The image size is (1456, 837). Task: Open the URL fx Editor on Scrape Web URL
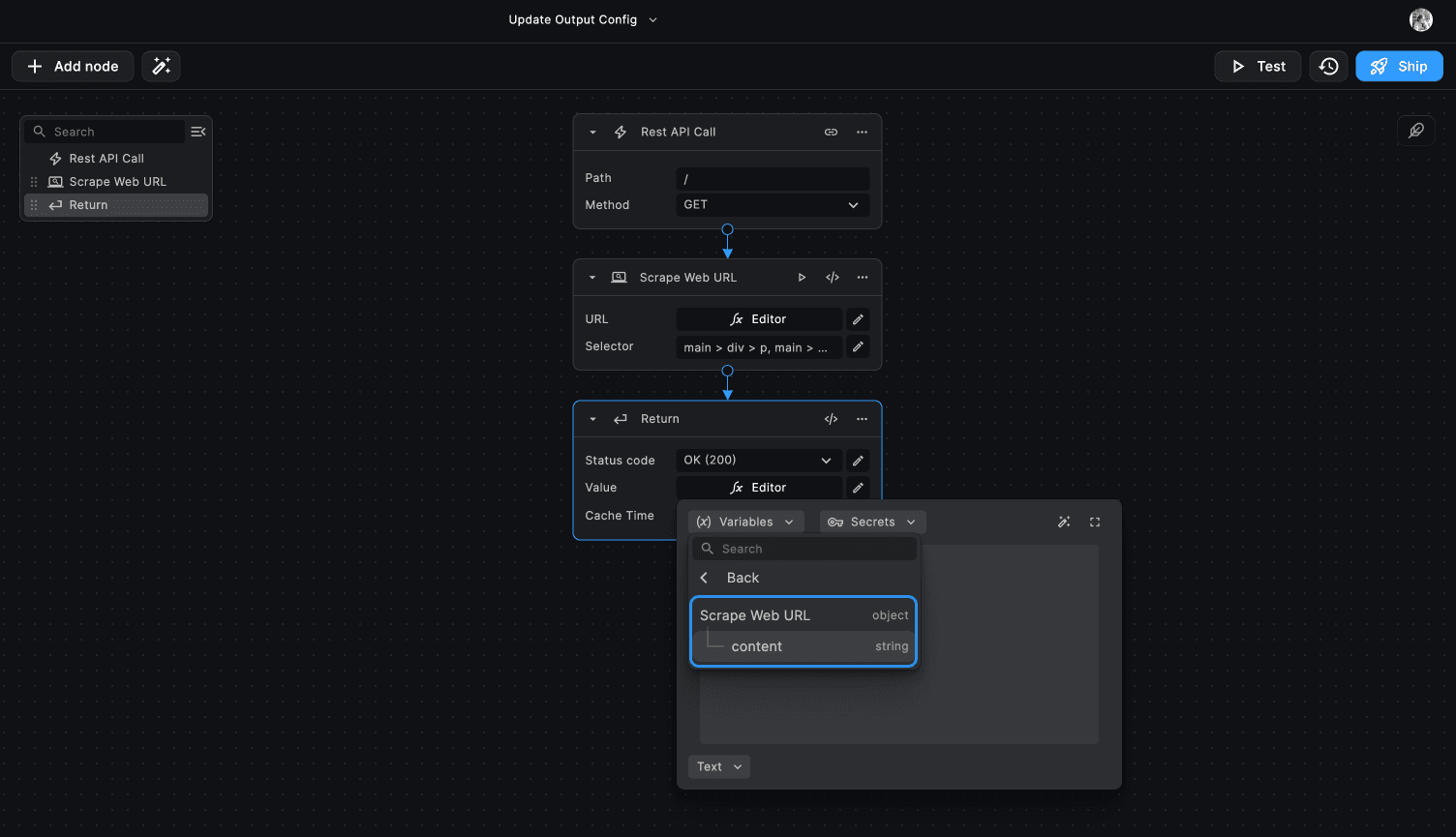pyautogui.click(x=759, y=318)
